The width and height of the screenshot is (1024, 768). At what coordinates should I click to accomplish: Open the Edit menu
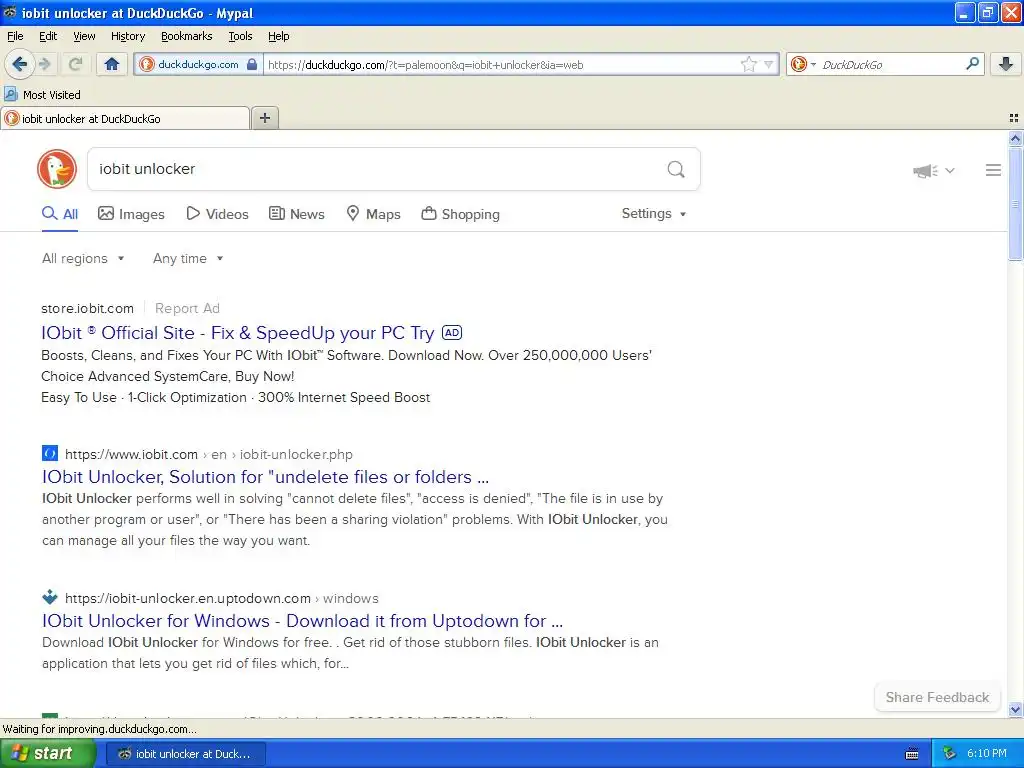48,36
